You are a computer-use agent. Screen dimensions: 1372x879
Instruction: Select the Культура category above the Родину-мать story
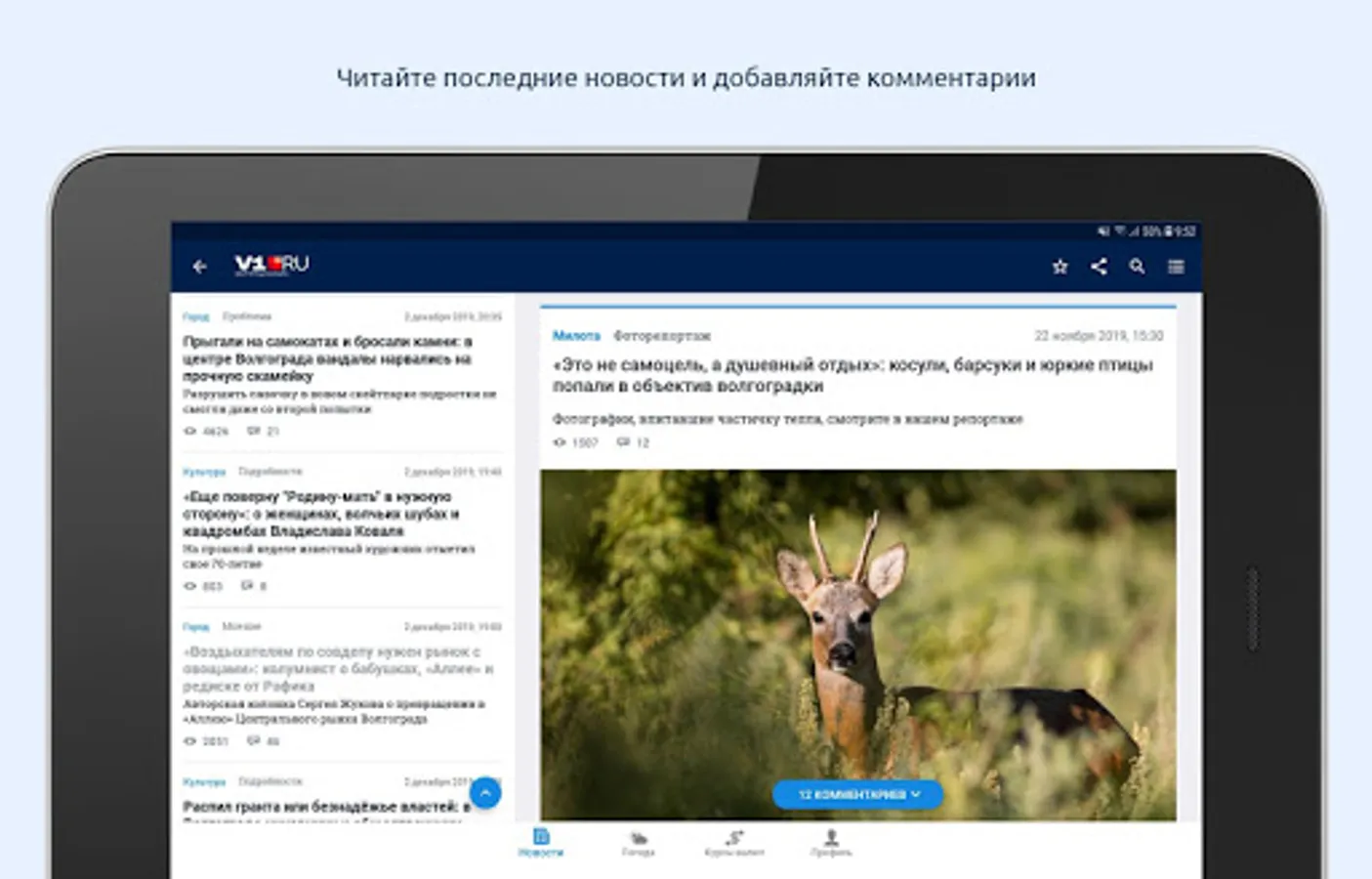click(204, 472)
